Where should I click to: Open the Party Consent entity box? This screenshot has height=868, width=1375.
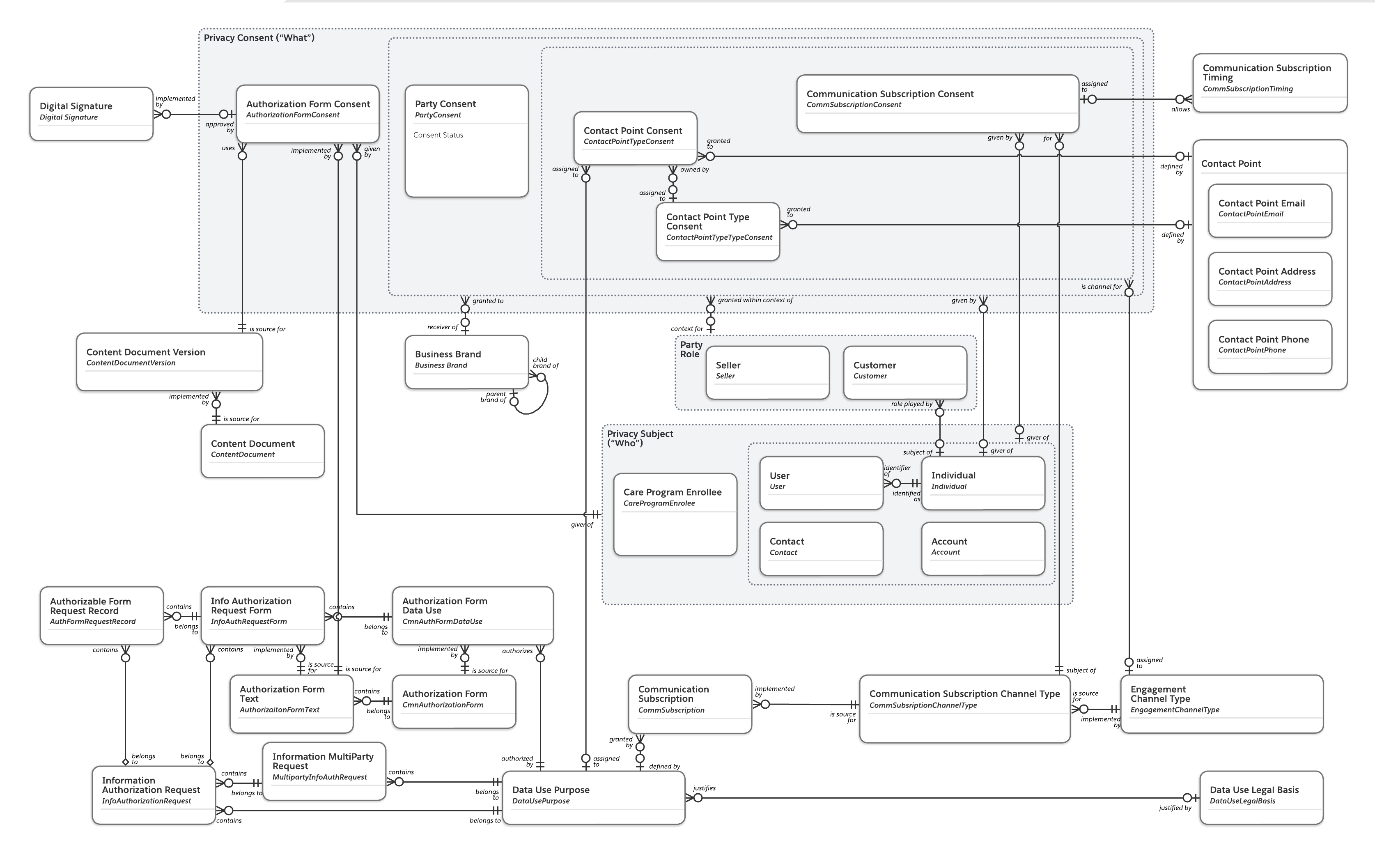tap(466, 140)
